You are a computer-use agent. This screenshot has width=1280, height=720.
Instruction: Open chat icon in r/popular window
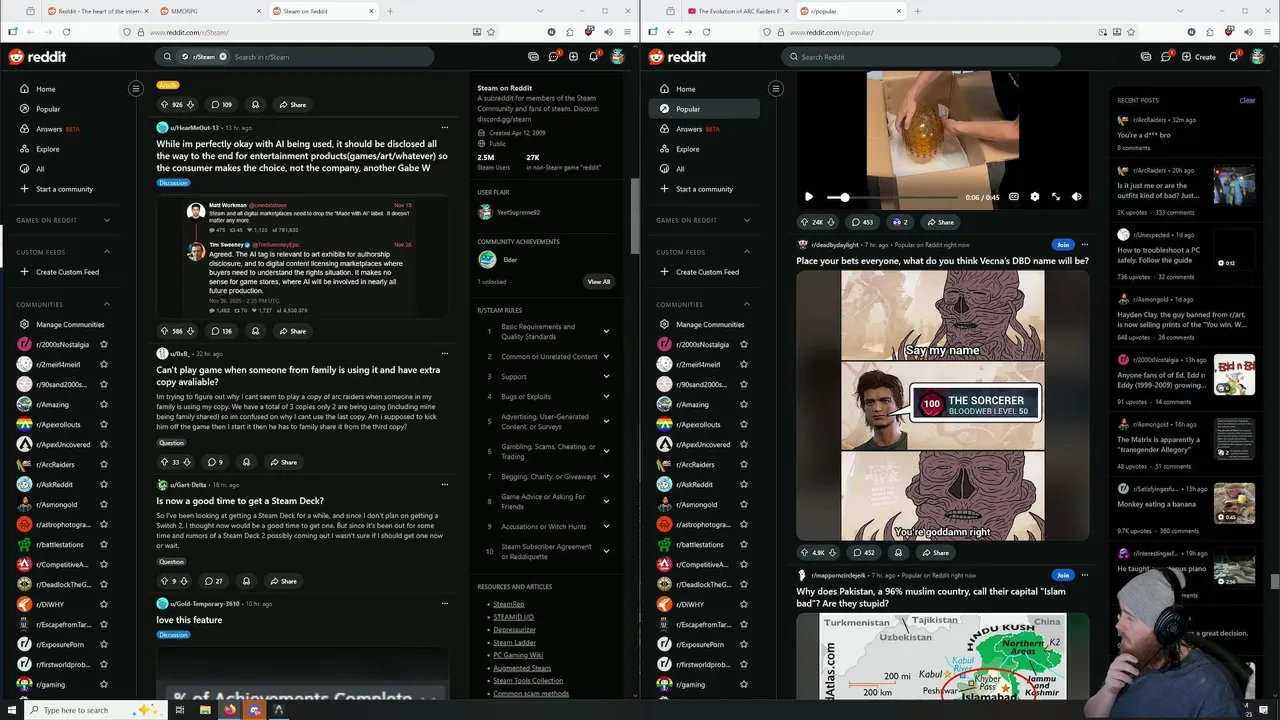[1166, 57]
